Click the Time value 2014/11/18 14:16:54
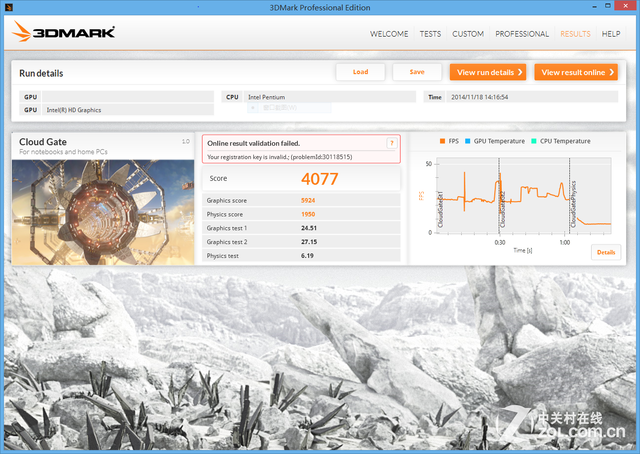 point(532,97)
